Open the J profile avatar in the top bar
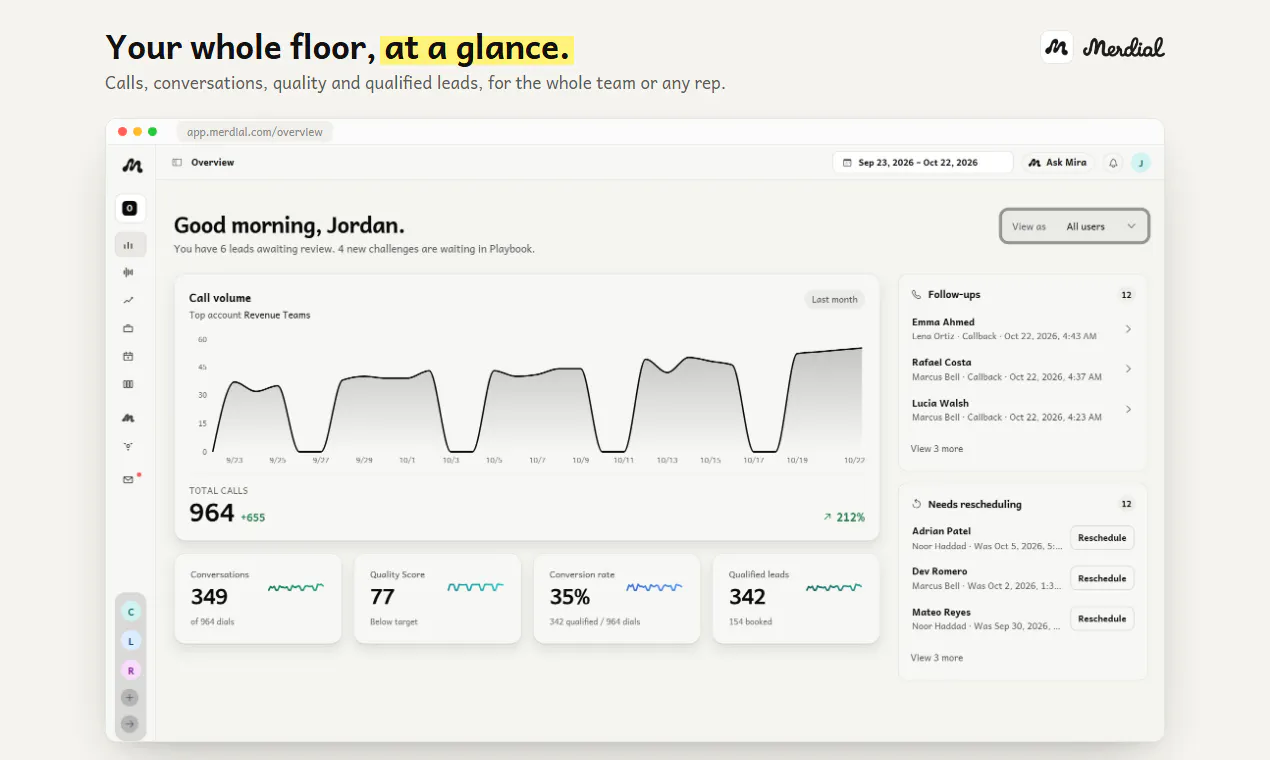Viewport: 1270px width, 760px height. (1141, 163)
